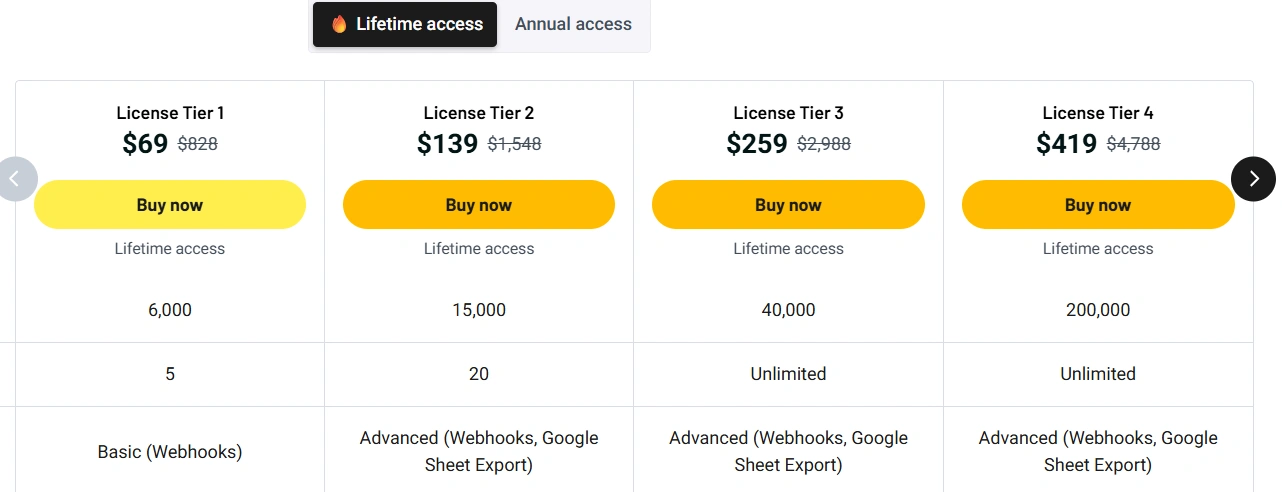Click Basic (Webhooks) cell in Tier 1
The height and width of the screenshot is (492, 1282).
(170, 452)
